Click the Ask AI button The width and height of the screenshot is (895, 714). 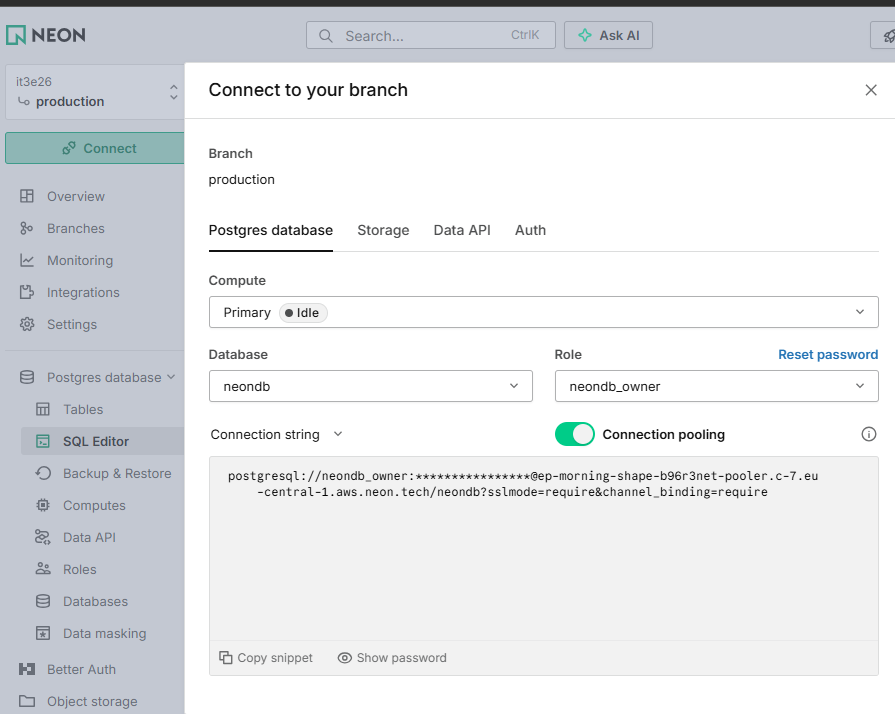point(608,35)
